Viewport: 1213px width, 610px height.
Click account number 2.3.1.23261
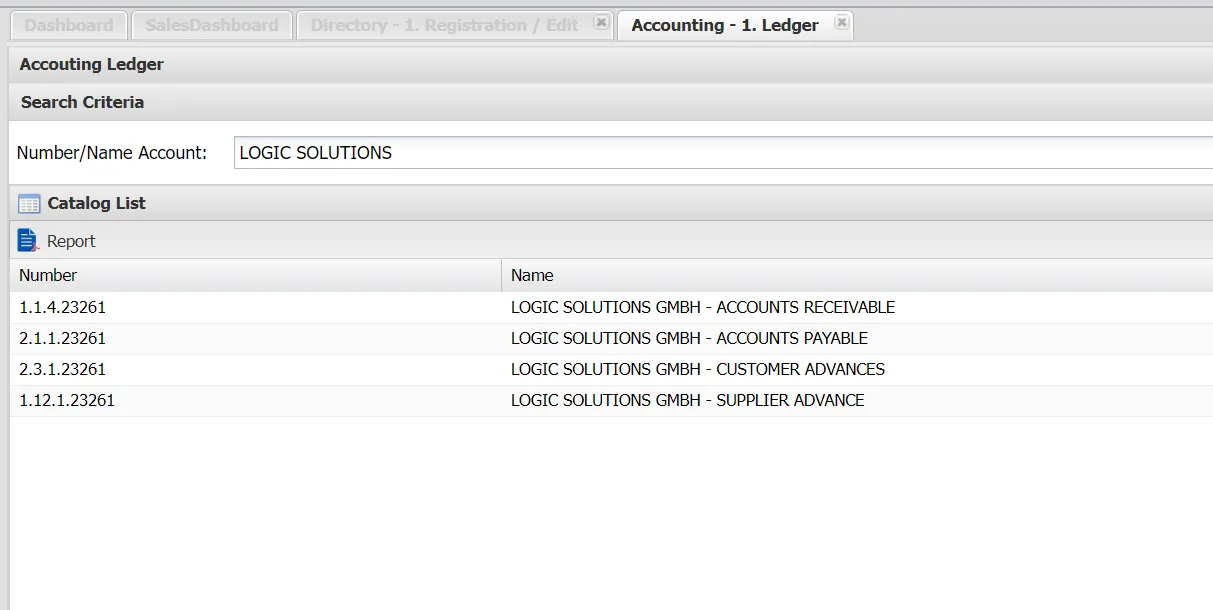pos(62,369)
